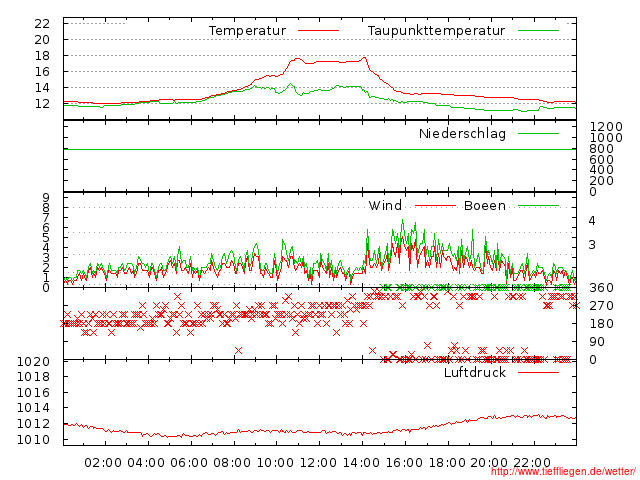640x480 pixels.
Task: Click the 12:00 time axis label
Action: click(x=318, y=463)
